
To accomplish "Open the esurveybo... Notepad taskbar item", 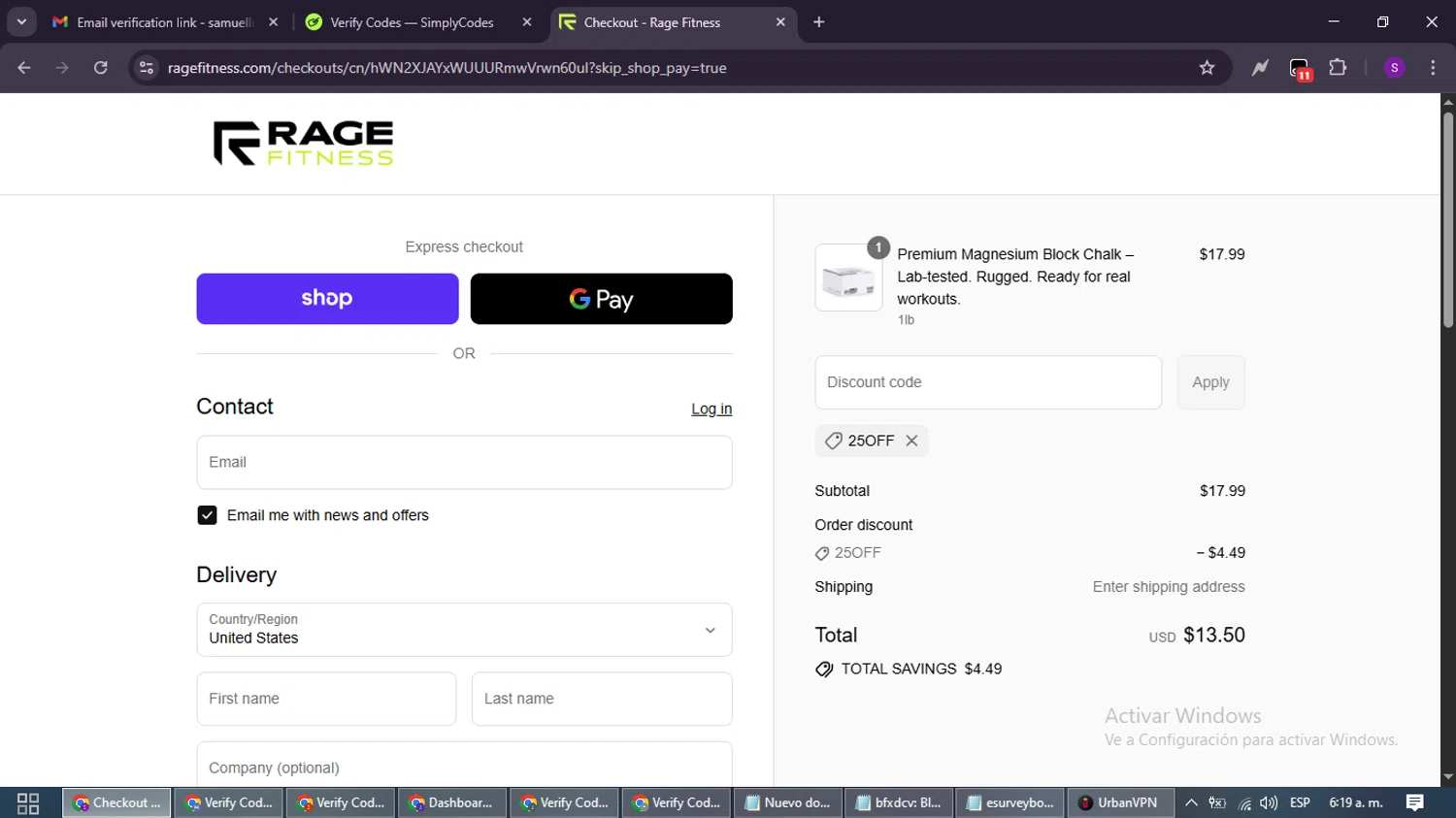I will point(1010,803).
